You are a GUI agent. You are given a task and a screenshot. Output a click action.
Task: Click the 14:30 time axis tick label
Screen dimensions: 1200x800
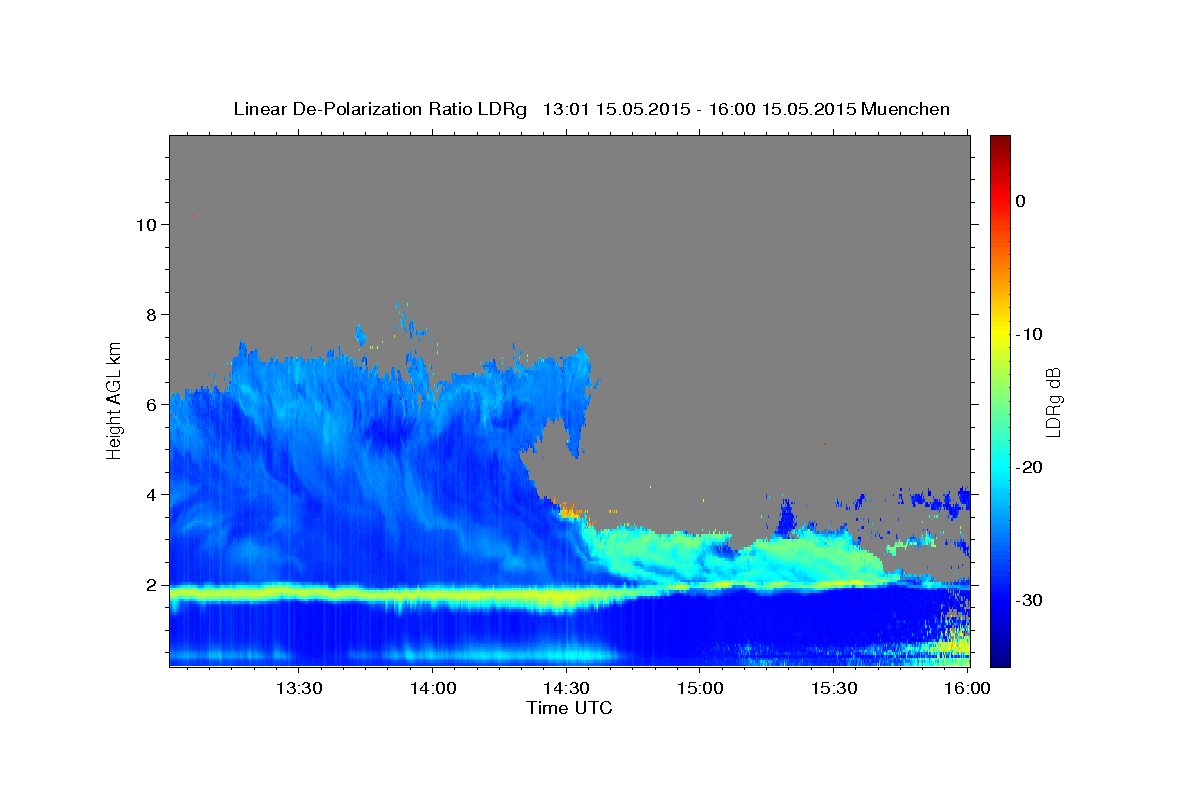point(566,689)
